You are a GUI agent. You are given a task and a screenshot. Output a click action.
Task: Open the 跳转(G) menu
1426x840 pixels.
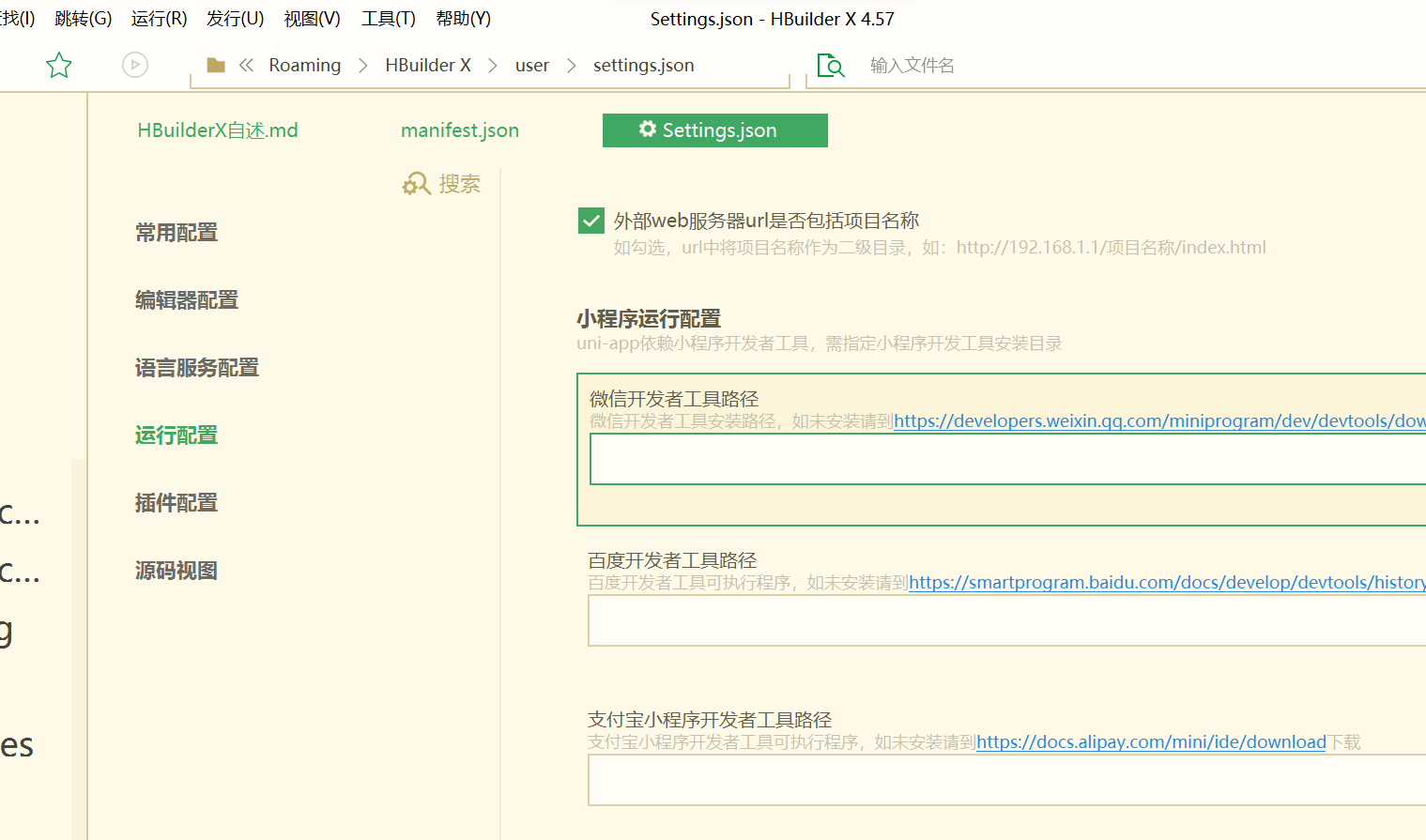83,19
